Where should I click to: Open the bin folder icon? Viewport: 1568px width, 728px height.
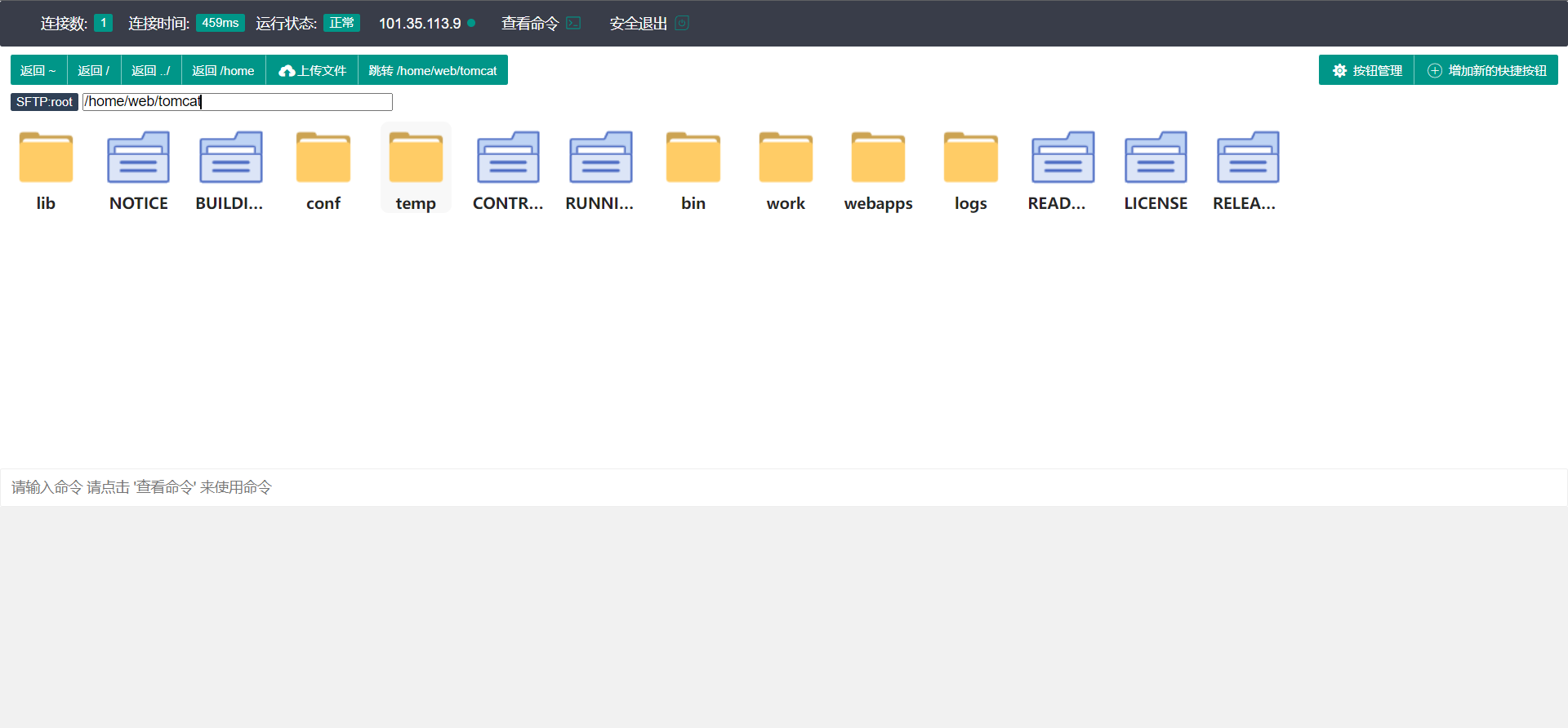pos(693,157)
